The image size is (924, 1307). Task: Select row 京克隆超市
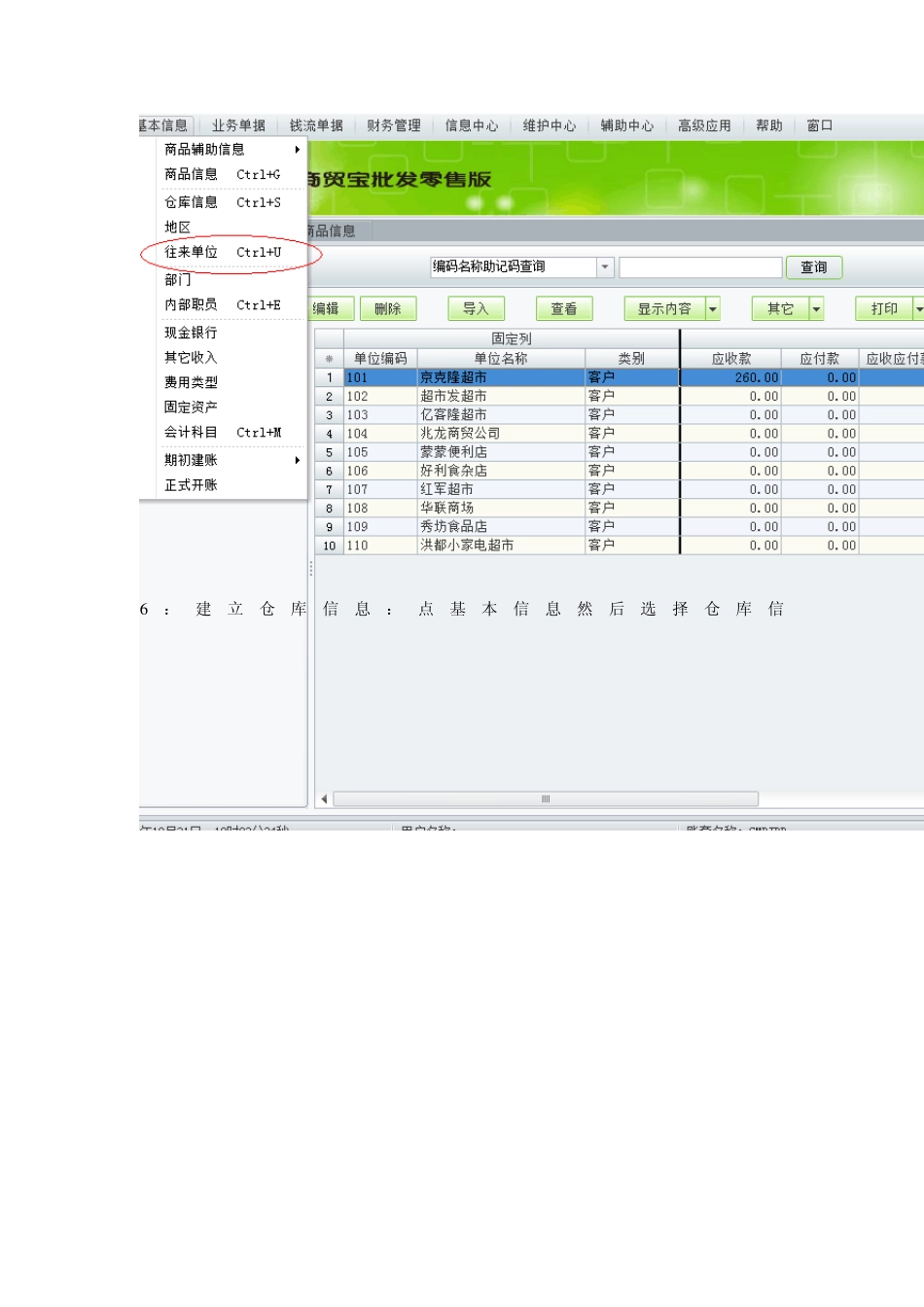(x=619, y=377)
